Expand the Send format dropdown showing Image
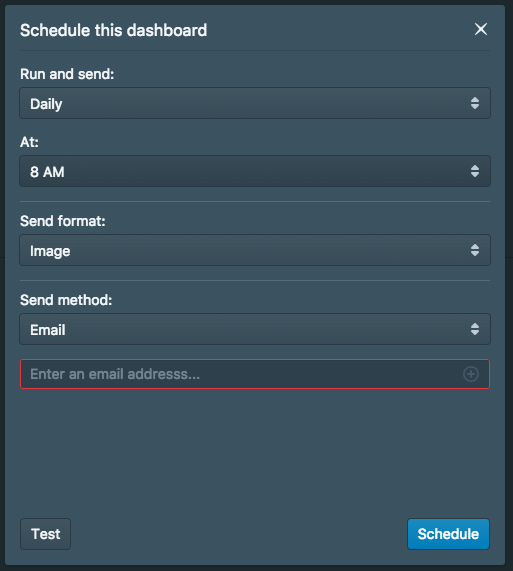 click(255, 250)
